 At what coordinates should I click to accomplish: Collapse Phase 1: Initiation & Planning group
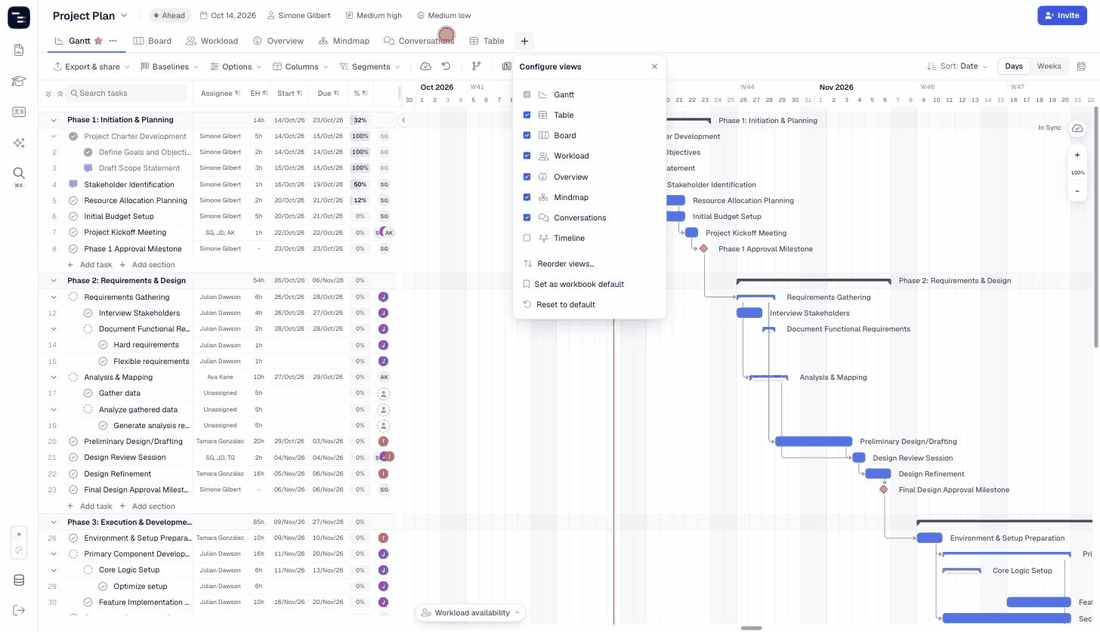(53, 120)
